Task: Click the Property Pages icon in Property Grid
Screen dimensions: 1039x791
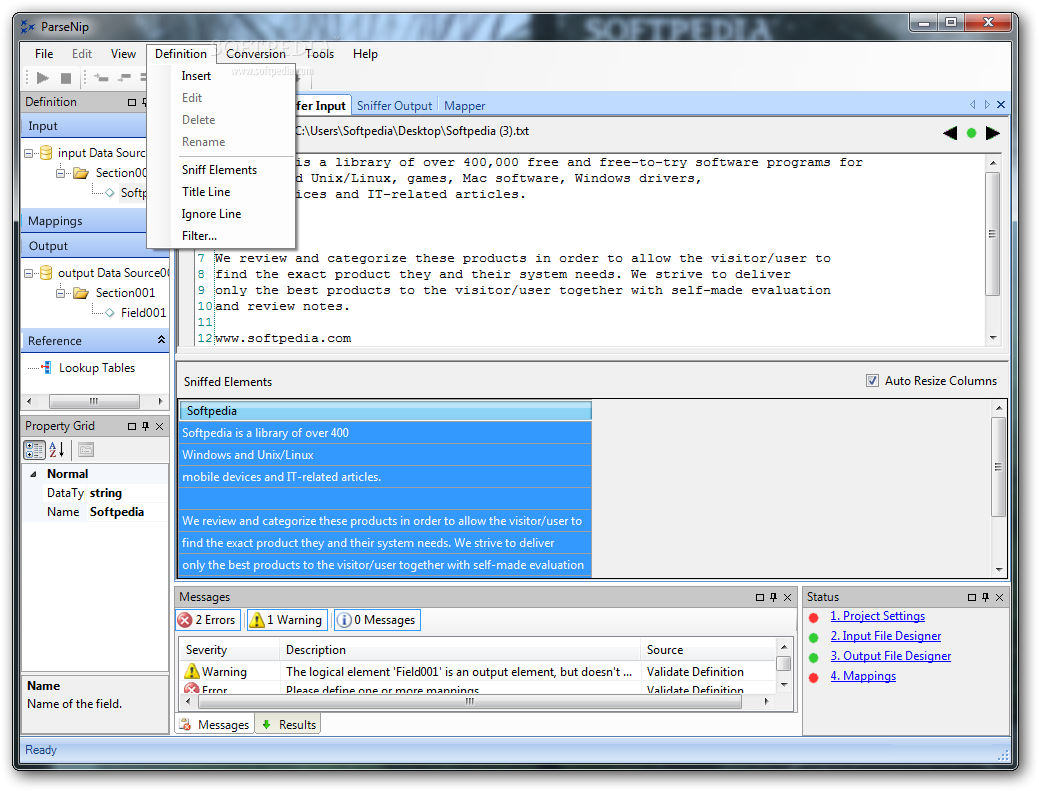Action: coord(85,450)
